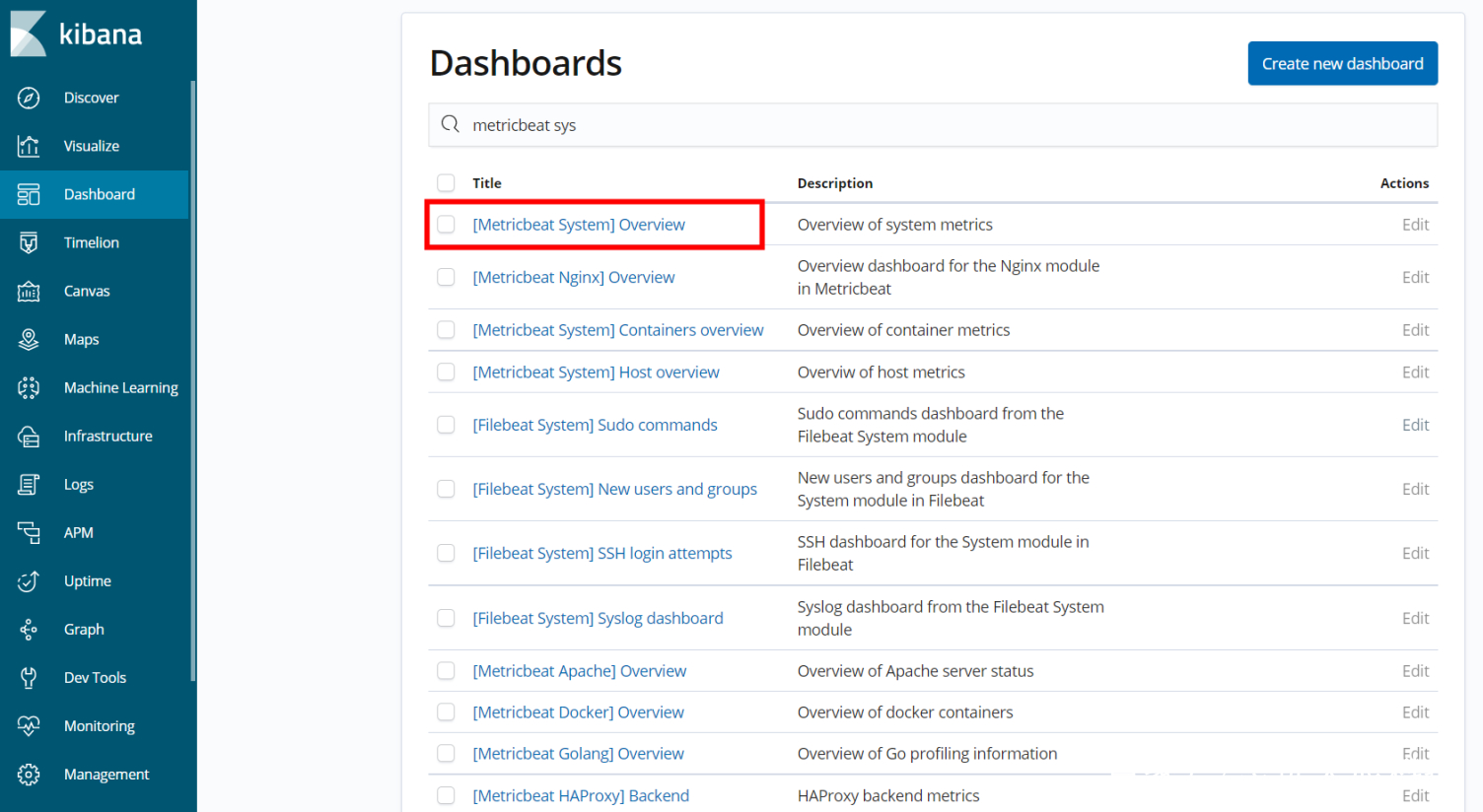Click the Canvas icon
This screenshot has width=1483, height=812.
tap(29, 291)
